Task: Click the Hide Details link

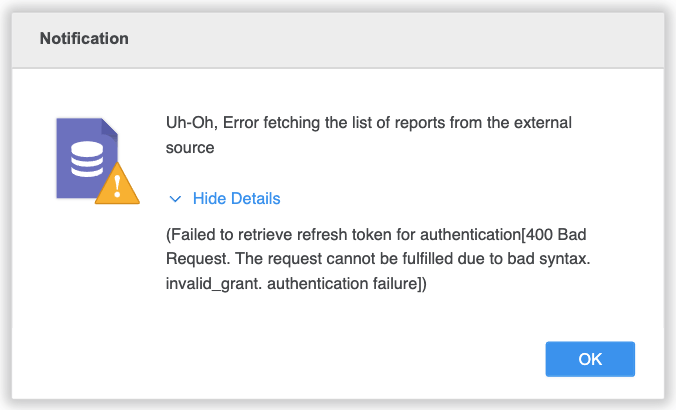Action: tap(236, 199)
